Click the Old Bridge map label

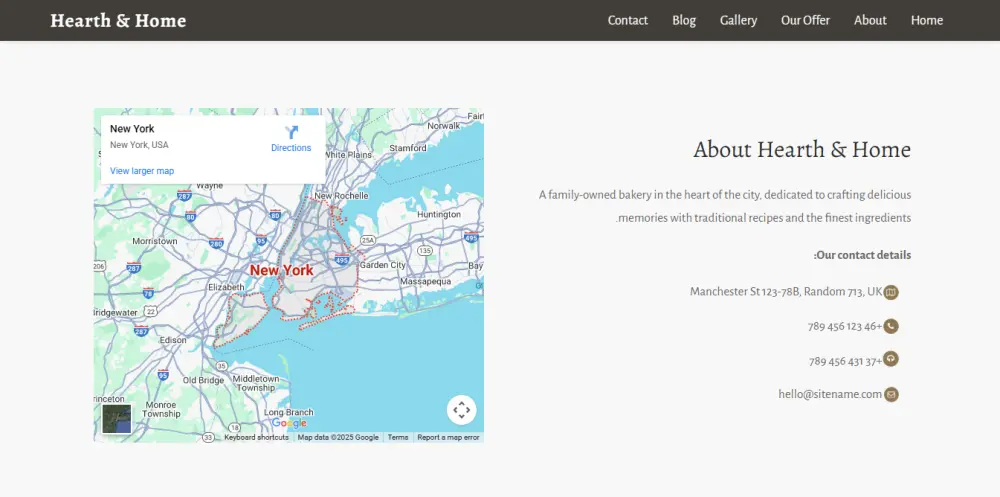tap(203, 380)
